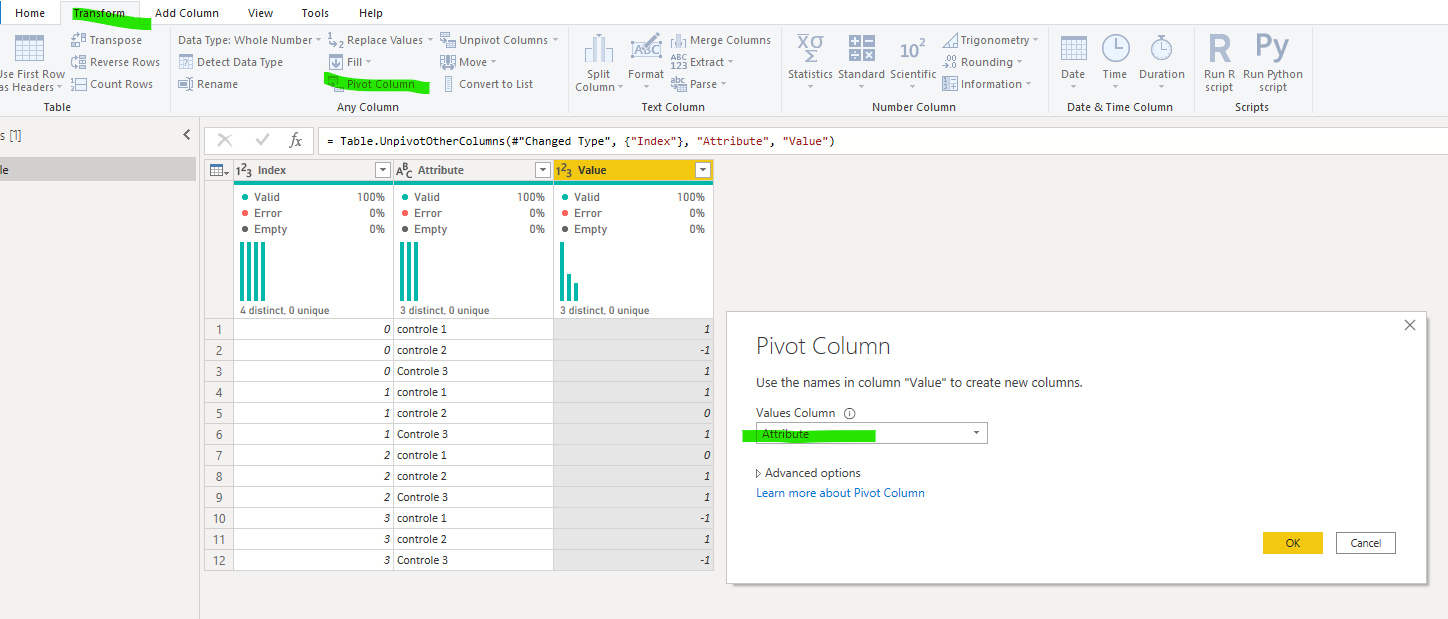
Task: Switch to the Help tab
Action: [371, 13]
